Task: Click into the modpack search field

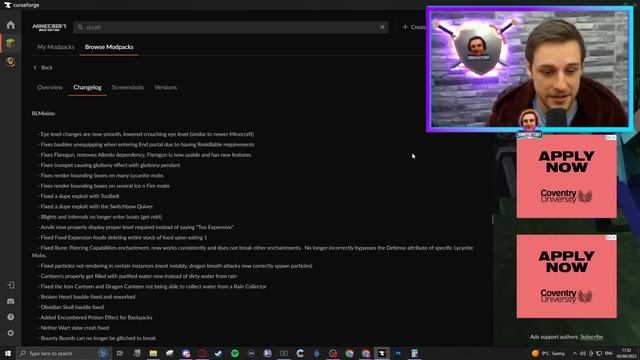Action: 231,27
